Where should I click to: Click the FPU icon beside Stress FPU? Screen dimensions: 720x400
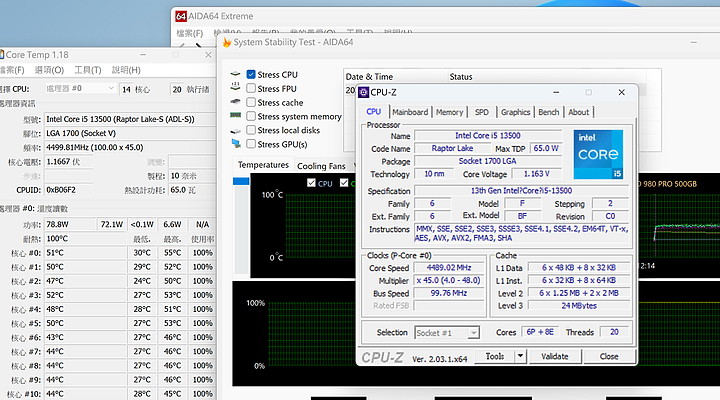pos(236,87)
